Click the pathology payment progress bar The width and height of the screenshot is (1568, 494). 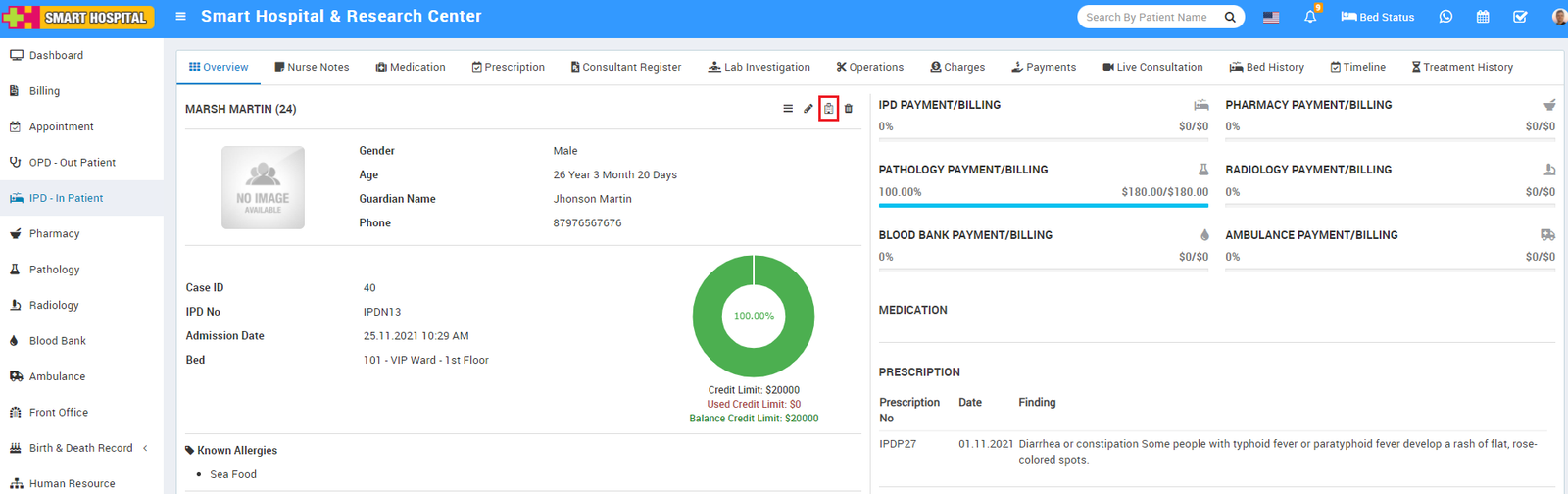(1043, 206)
